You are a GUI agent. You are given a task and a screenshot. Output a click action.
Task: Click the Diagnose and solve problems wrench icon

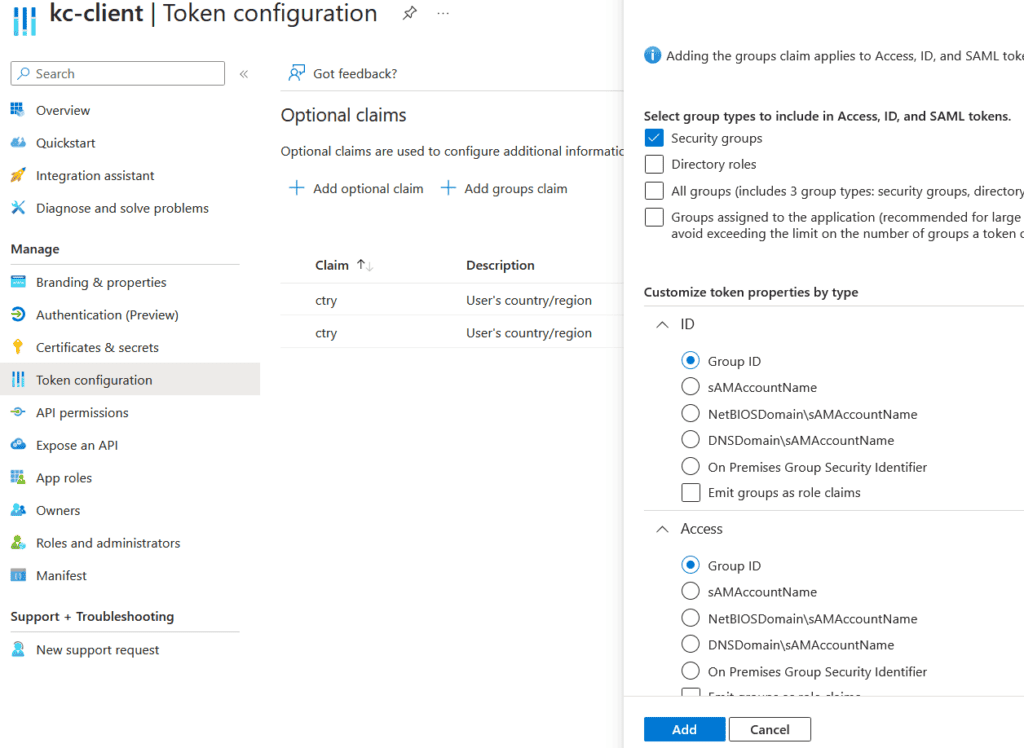[x=18, y=208]
